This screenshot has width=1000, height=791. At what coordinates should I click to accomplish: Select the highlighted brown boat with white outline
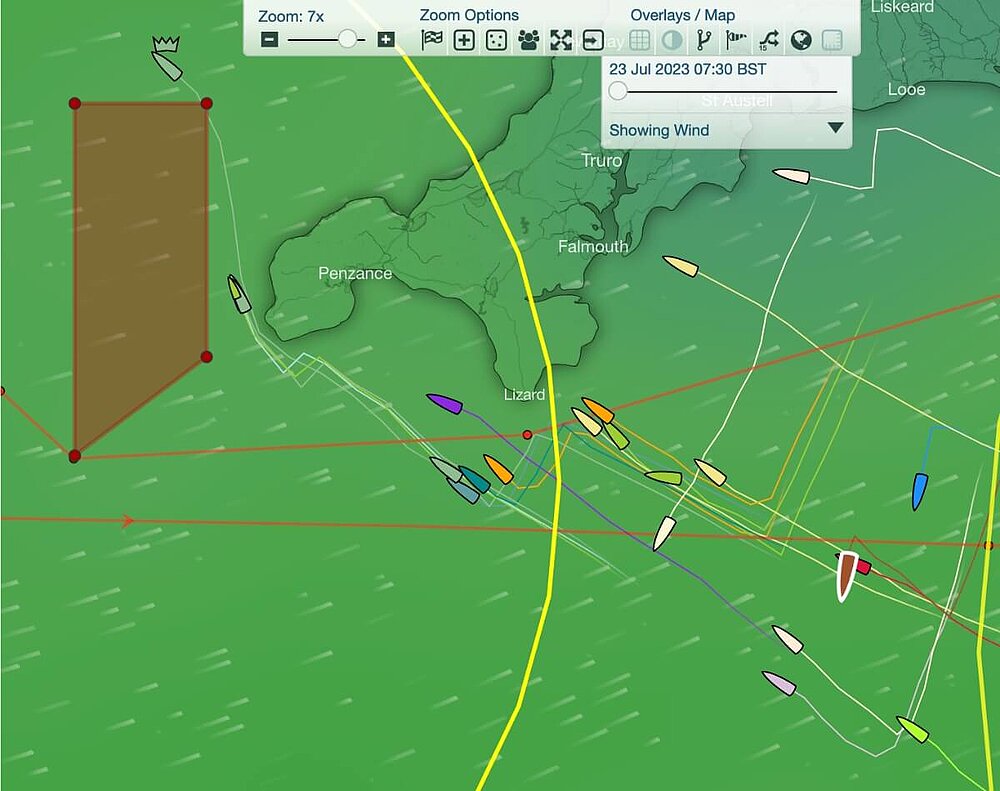(x=846, y=577)
